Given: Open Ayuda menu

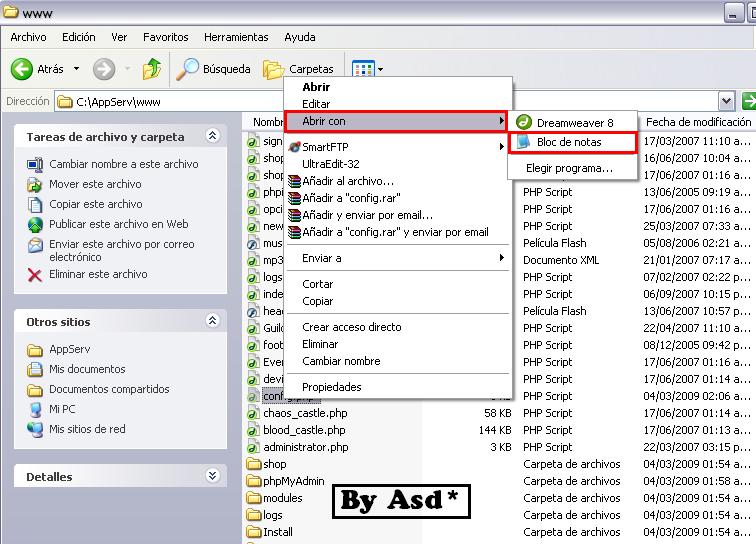Looking at the screenshot, I should tap(300, 37).
